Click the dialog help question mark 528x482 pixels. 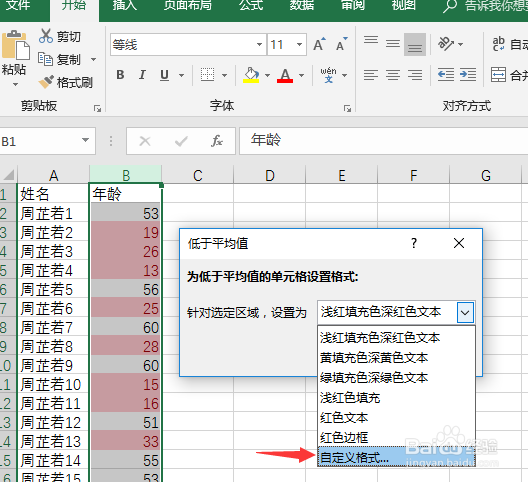[x=414, y=243]
